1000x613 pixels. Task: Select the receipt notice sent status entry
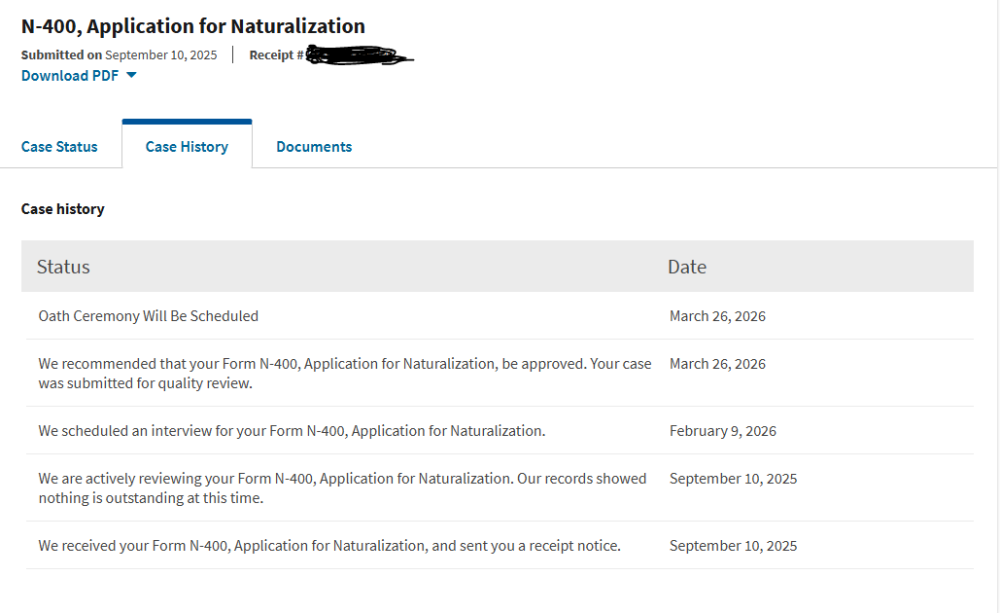[x=329, y=546]
